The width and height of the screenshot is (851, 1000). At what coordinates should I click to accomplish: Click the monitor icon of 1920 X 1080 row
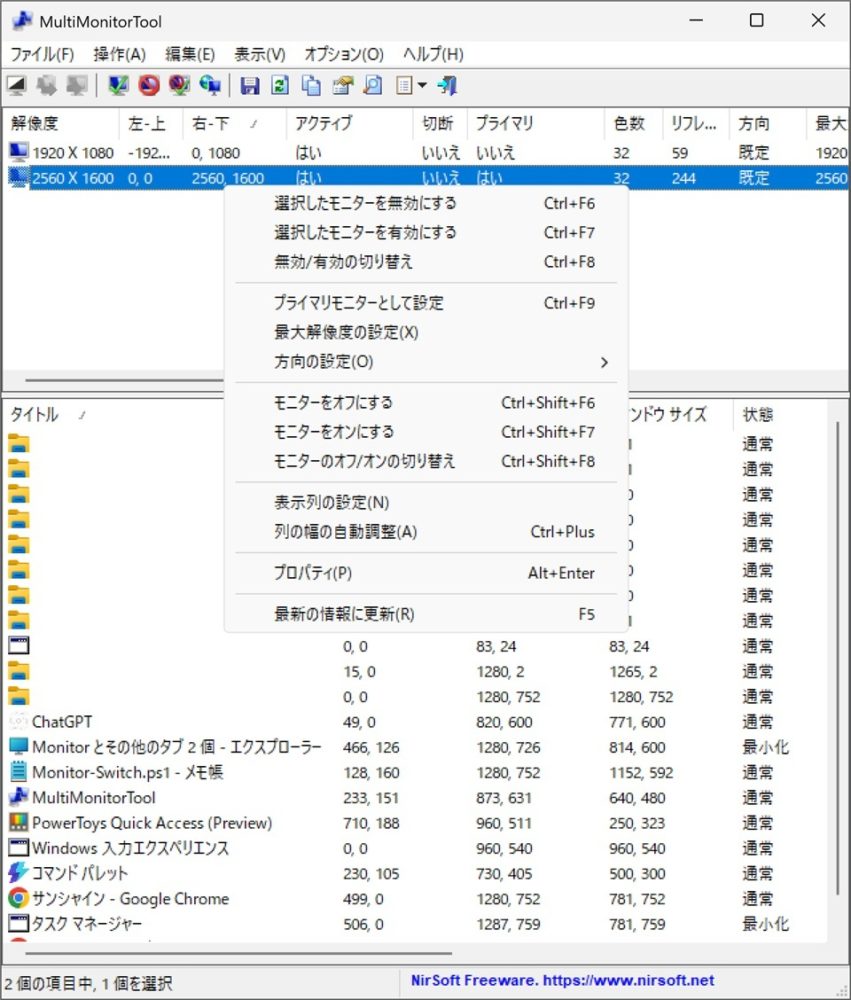pos(18,152)
